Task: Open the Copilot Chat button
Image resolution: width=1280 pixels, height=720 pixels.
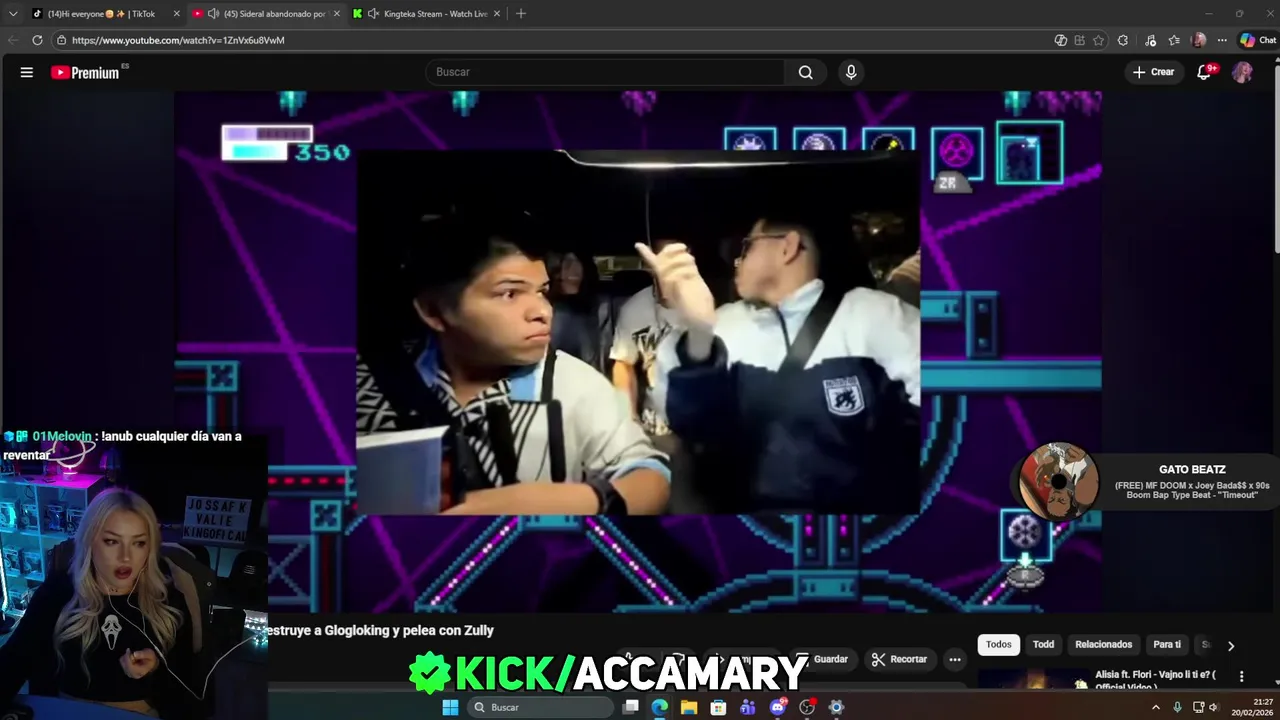Action: tap(1257, 40)
